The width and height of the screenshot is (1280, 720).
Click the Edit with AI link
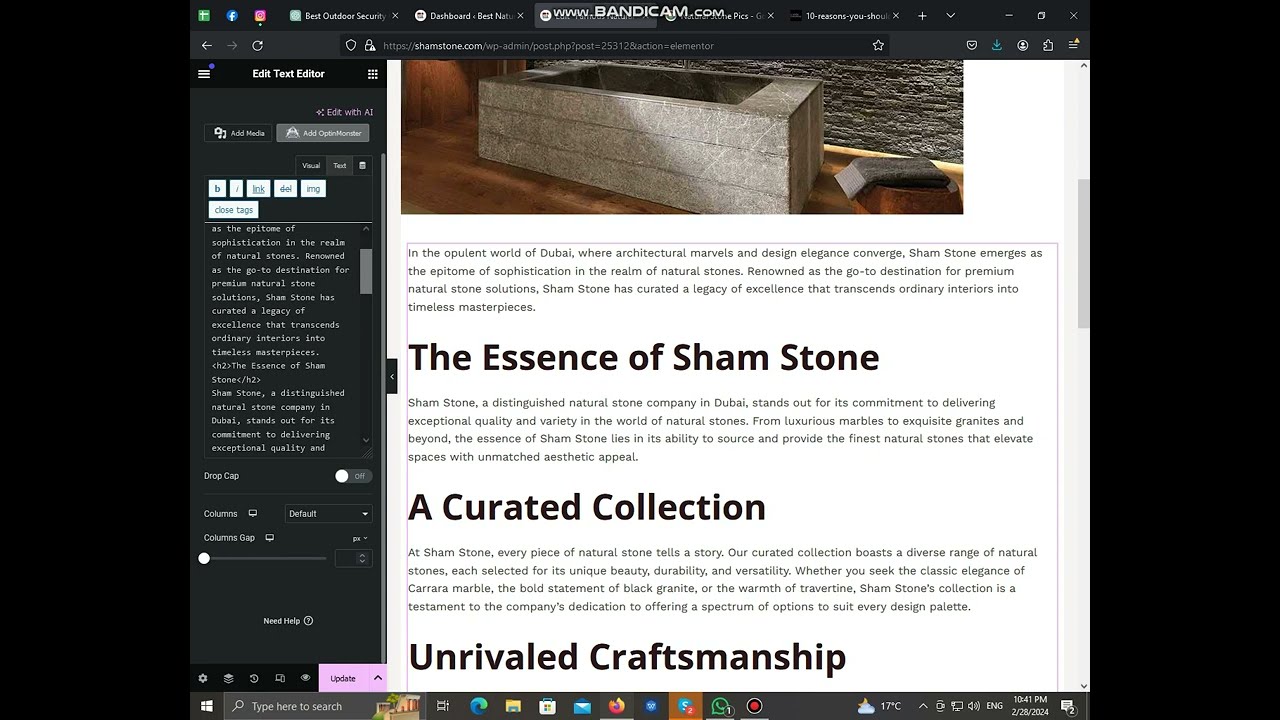(x=344, y=112)
